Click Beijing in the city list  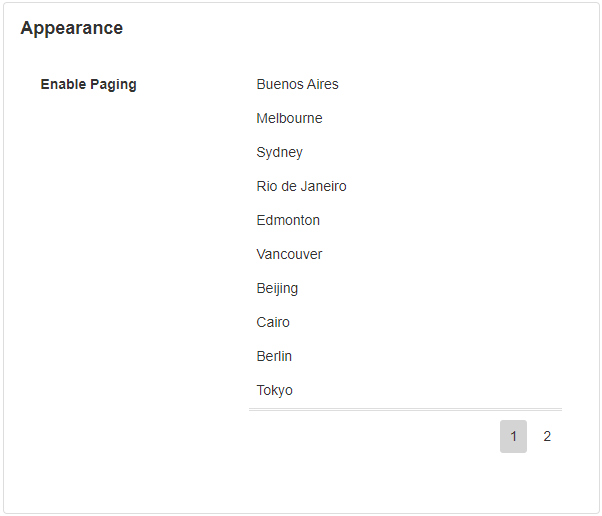(x=277, y=289)
